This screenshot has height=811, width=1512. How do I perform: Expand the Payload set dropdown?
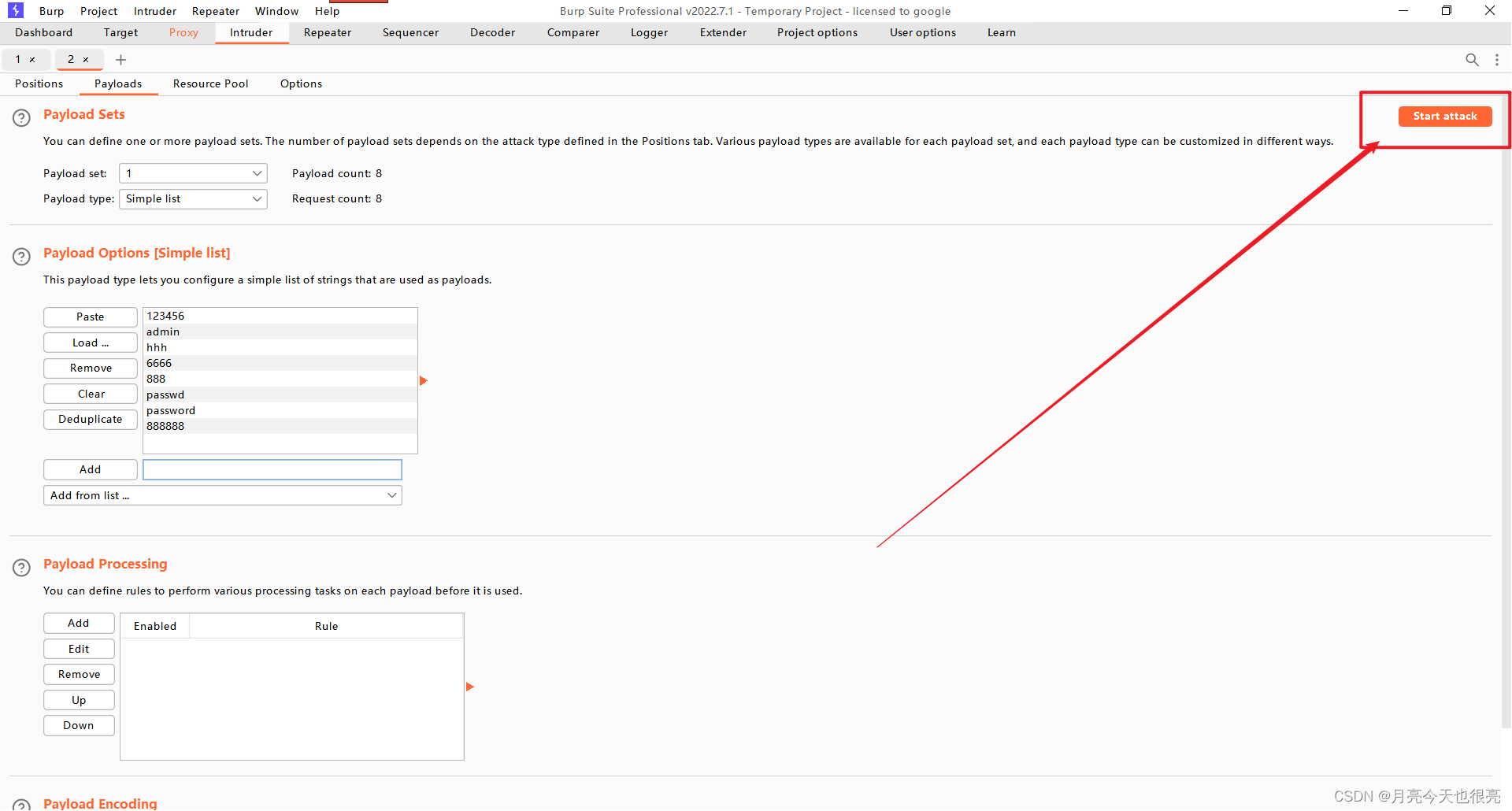click(193, 173)
